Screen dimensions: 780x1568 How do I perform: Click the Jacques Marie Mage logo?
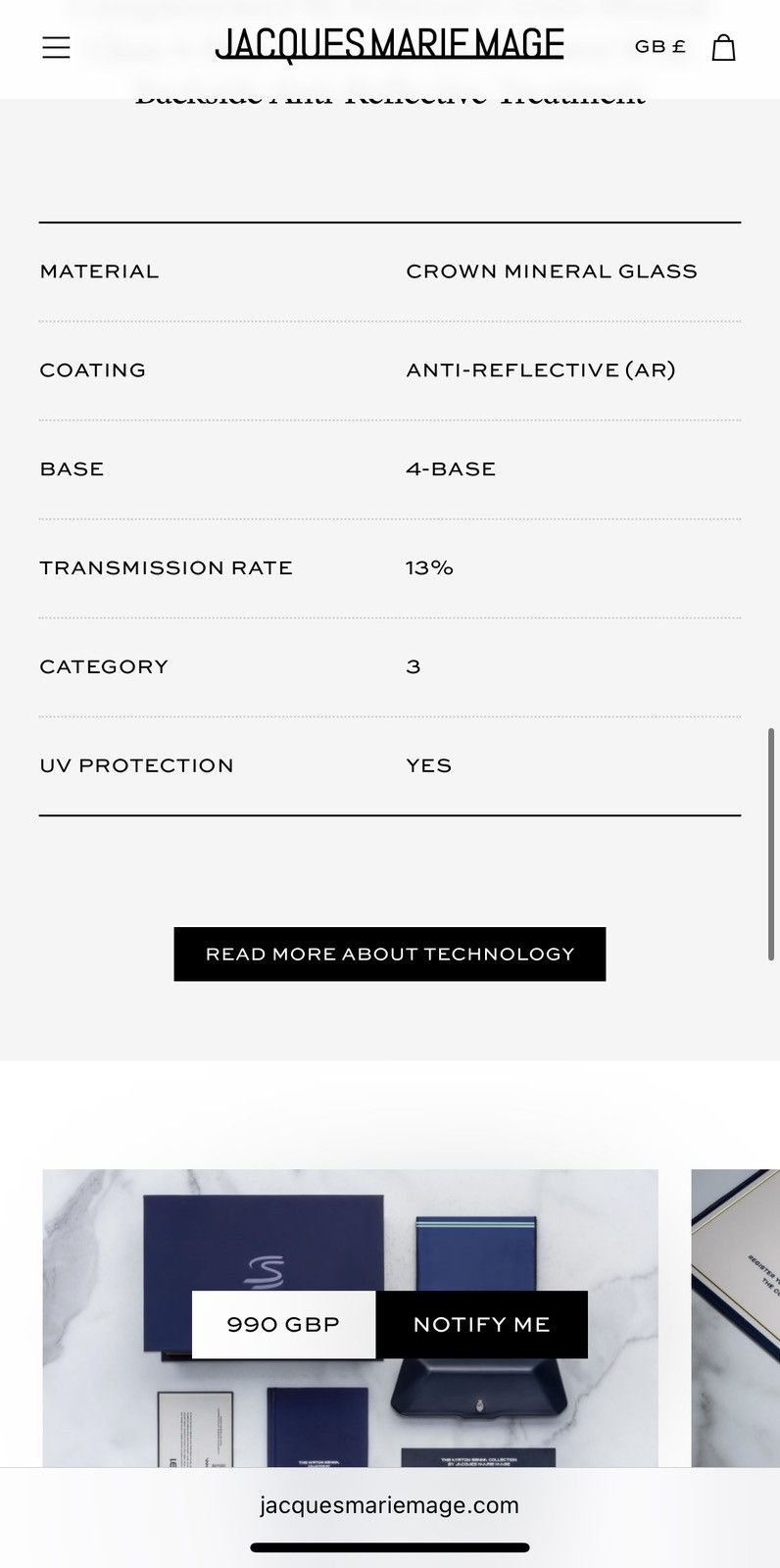[x=390, y=45]
